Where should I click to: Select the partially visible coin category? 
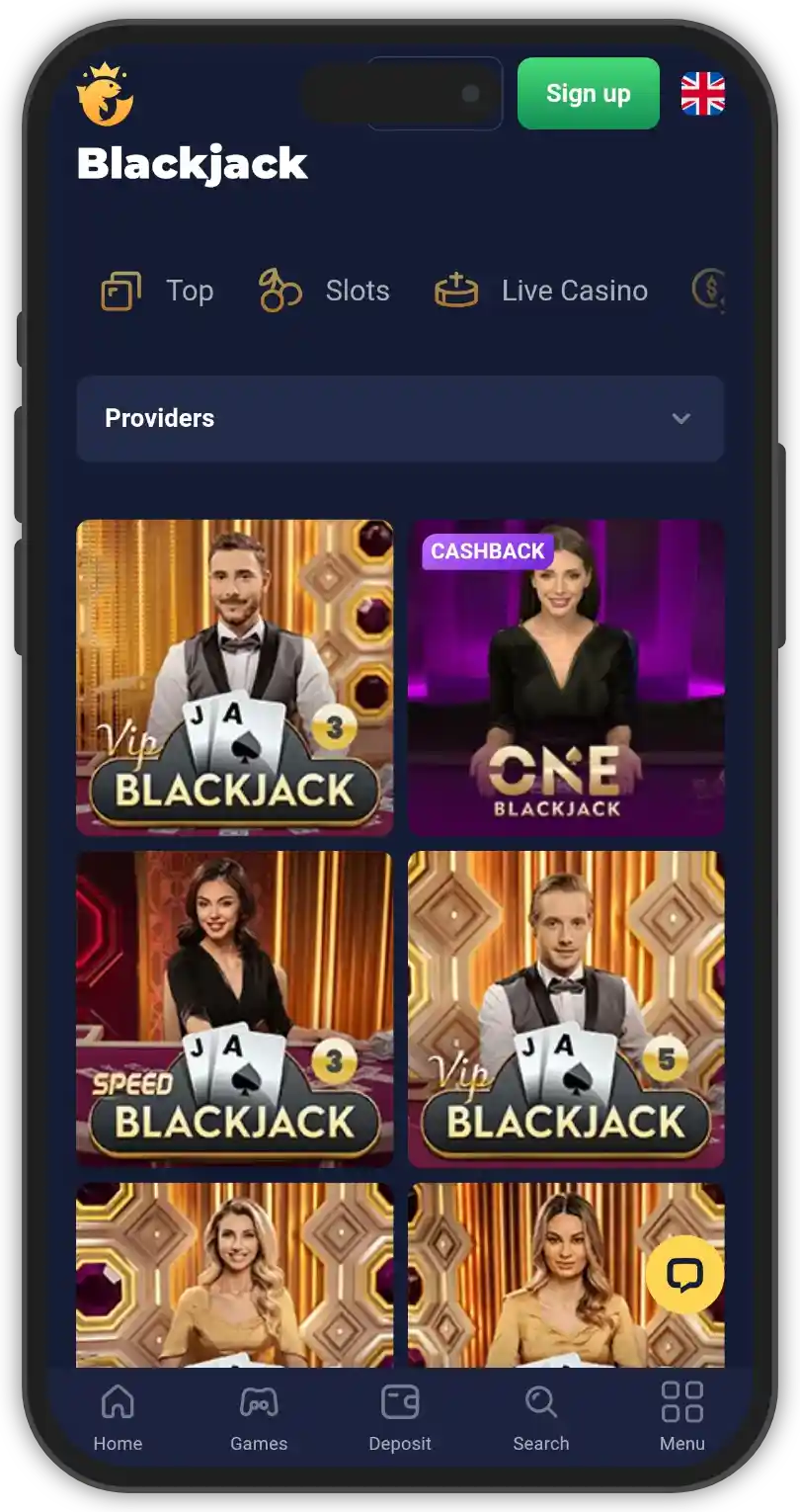coord(708,291)
